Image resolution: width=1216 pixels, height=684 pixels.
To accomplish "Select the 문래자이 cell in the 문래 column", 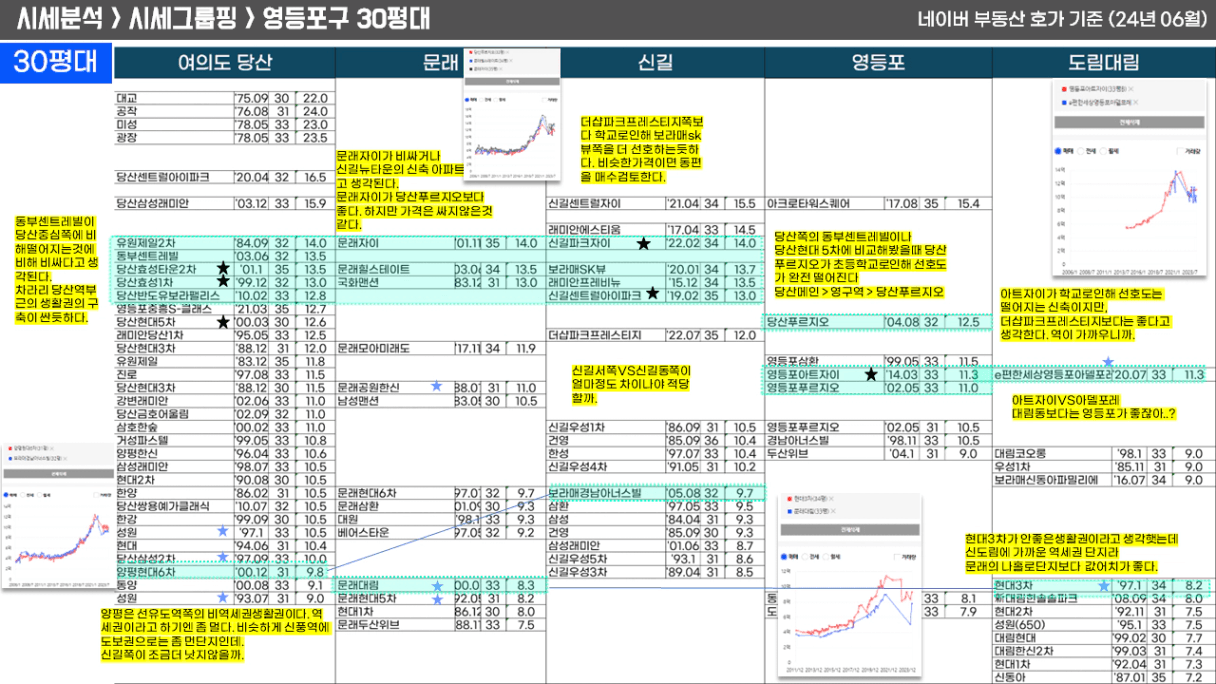I will [x=394, y=243].
